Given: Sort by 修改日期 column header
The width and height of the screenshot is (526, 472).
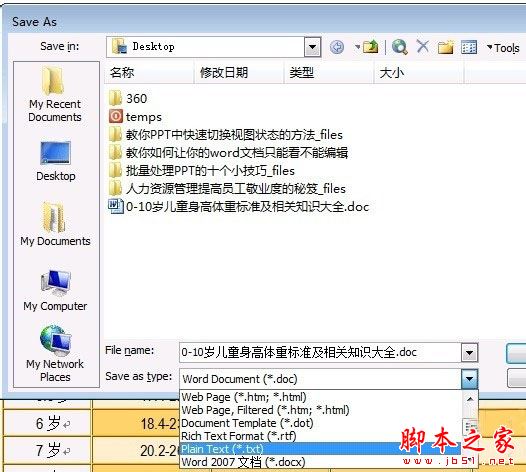Looking at the screenshot, I should (239, 72).
